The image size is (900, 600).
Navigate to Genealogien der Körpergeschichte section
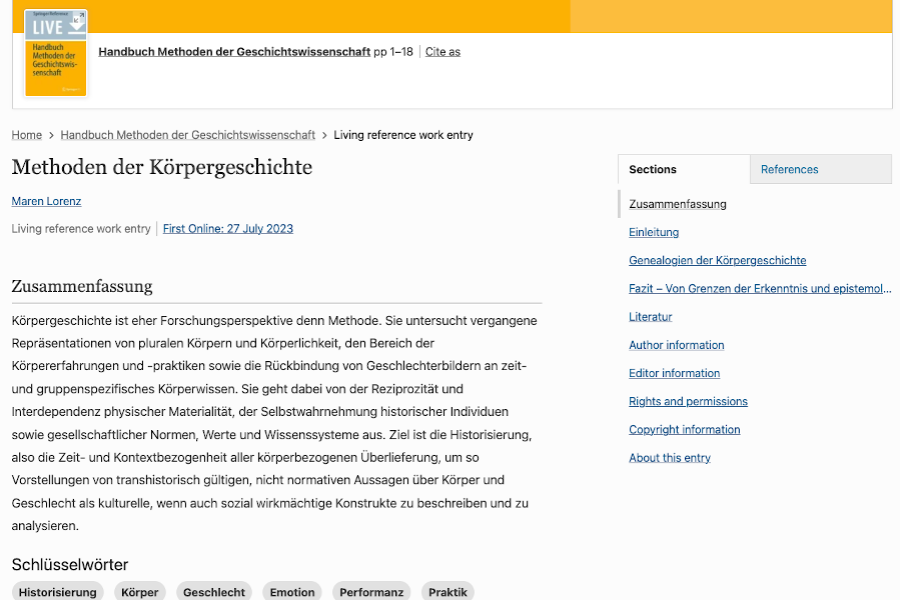pos(717,261)
